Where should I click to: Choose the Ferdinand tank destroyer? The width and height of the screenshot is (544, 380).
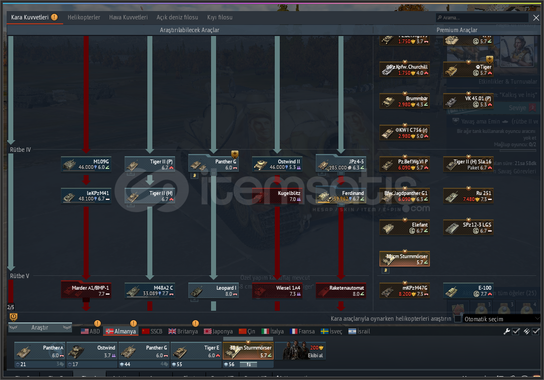click(341, 196)
